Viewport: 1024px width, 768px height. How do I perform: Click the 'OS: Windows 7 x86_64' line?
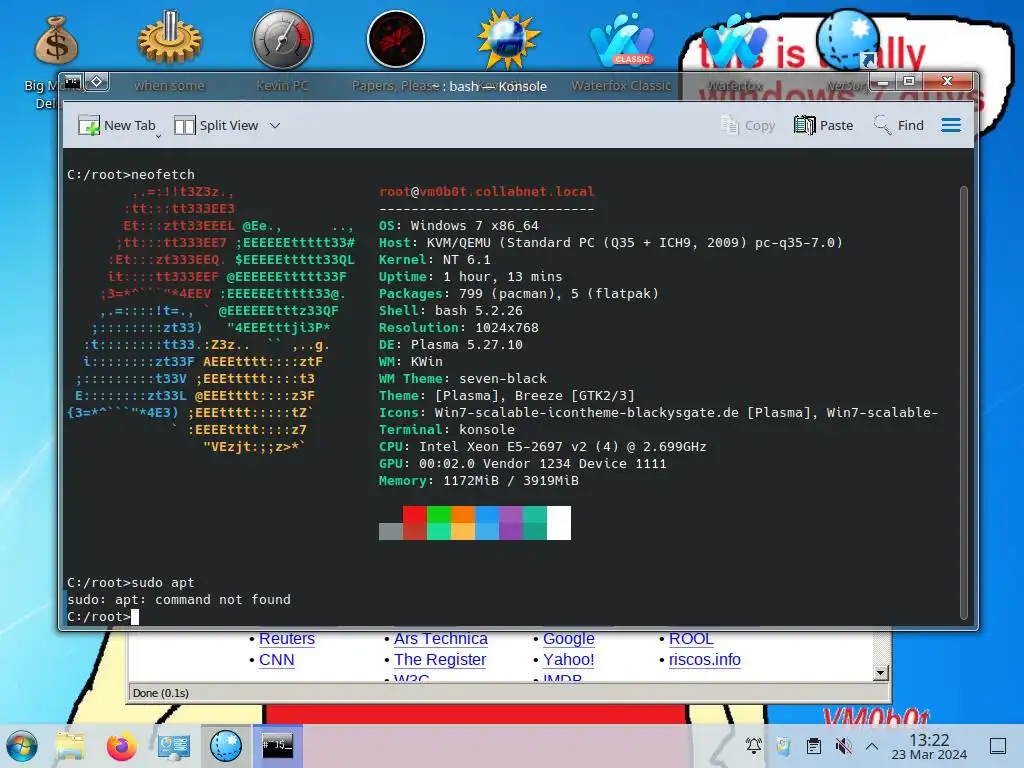[x=459, y=225]
